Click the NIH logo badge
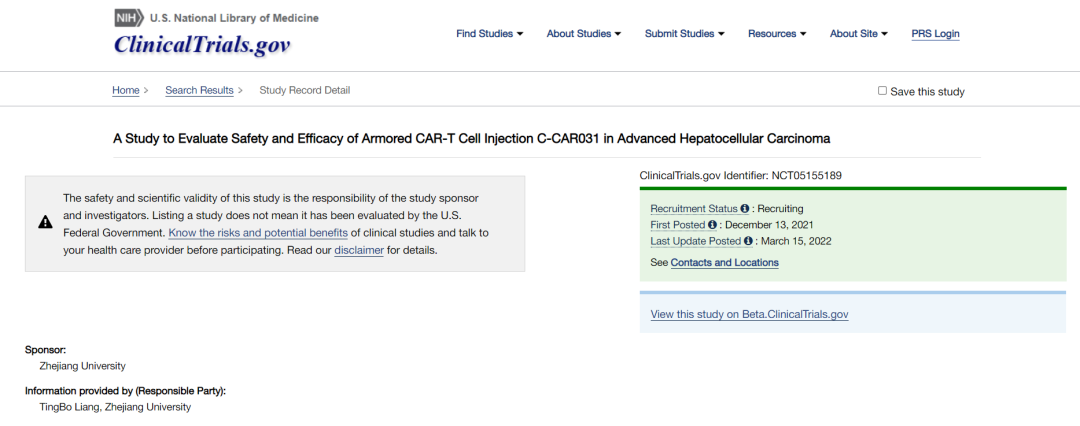Image resolution: width=1080 pixels, height=426 pixels. [x=129, y=18]
